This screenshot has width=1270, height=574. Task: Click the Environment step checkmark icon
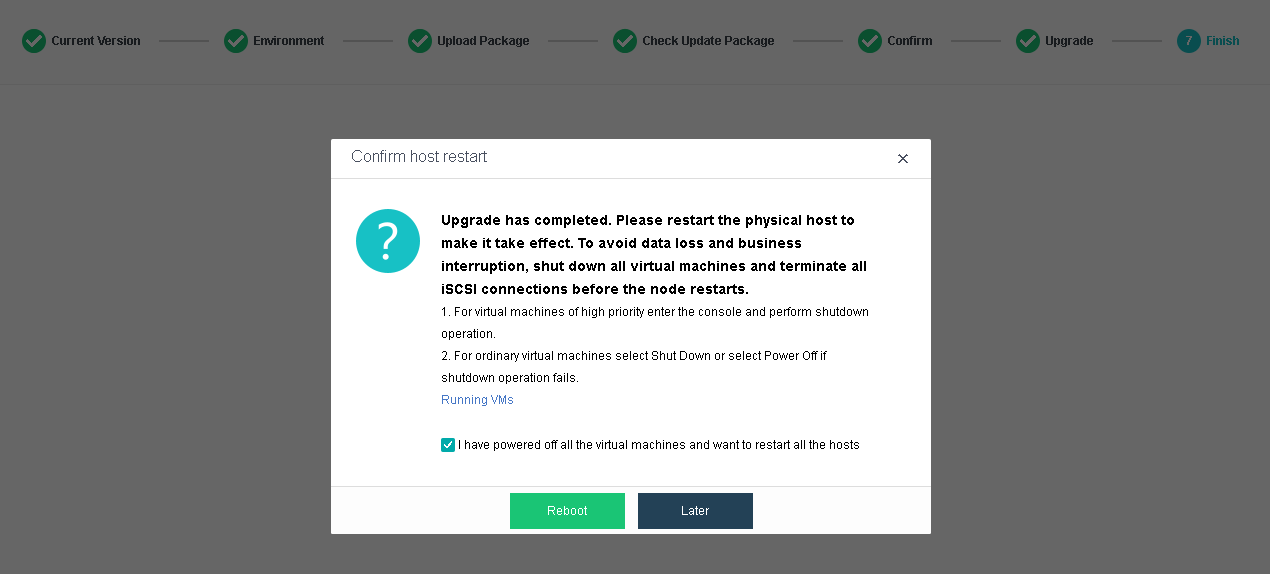[236, 41]
